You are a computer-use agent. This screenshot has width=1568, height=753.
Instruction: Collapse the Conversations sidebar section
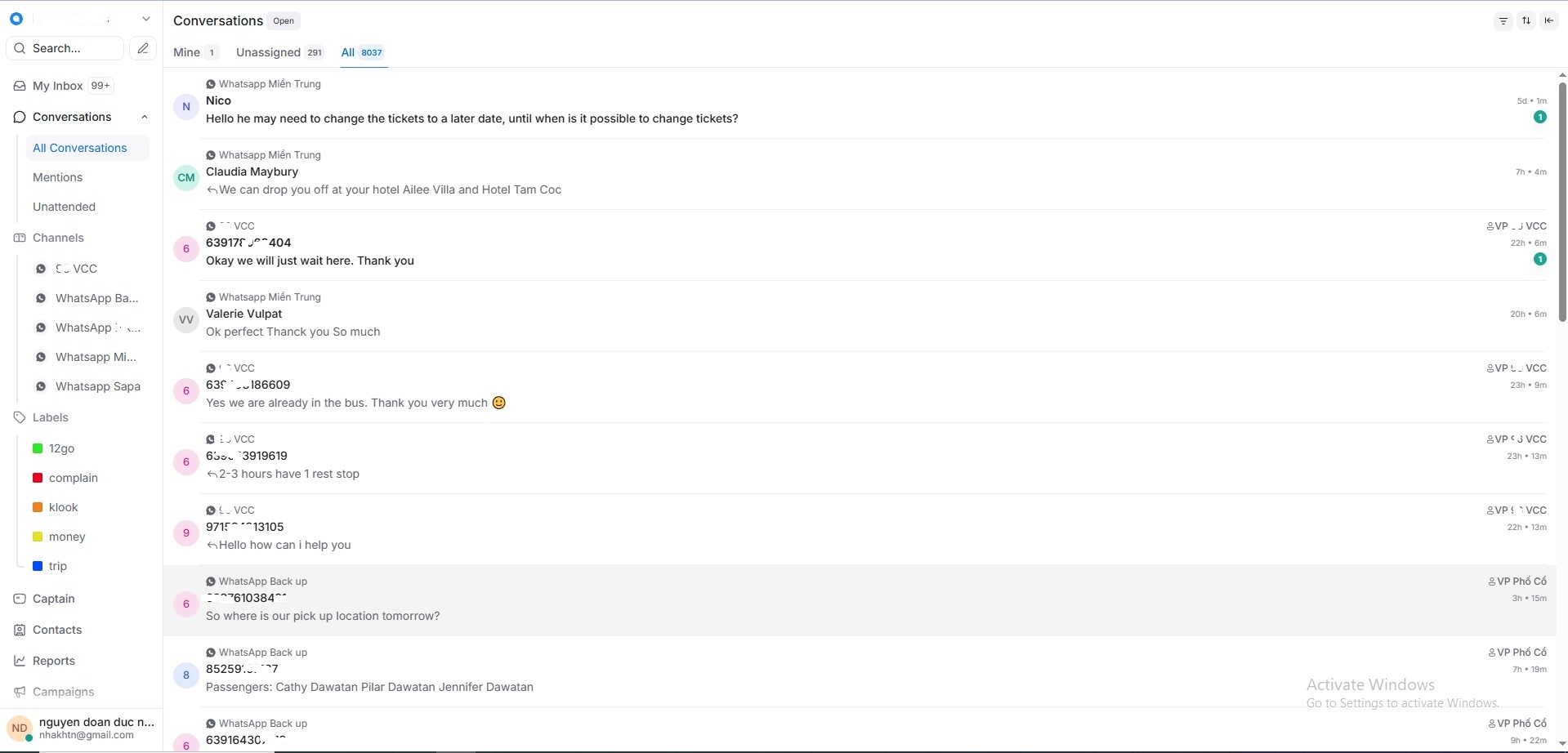tap(145, 117)
